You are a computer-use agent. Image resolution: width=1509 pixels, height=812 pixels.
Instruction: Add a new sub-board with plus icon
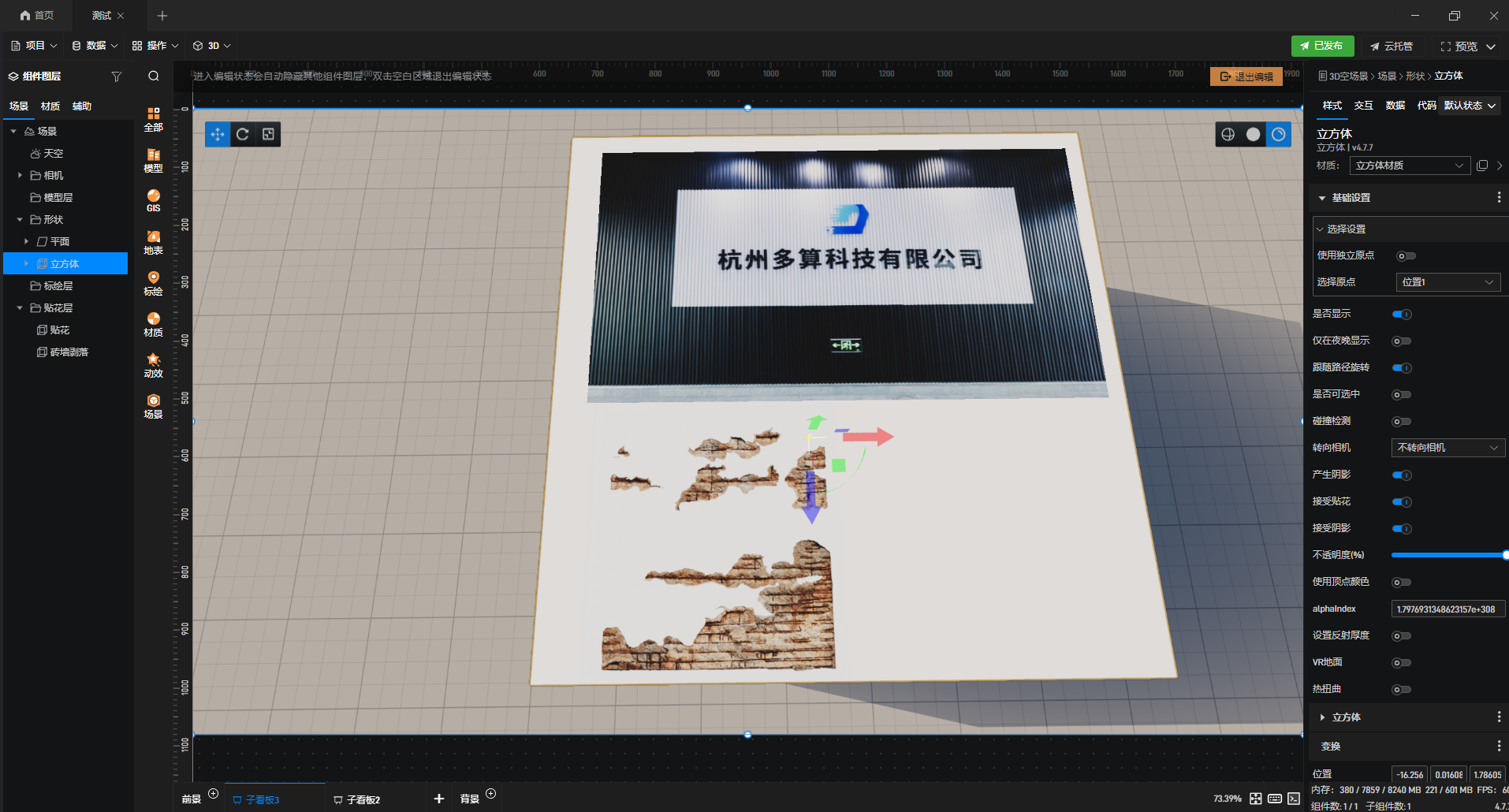439,799
